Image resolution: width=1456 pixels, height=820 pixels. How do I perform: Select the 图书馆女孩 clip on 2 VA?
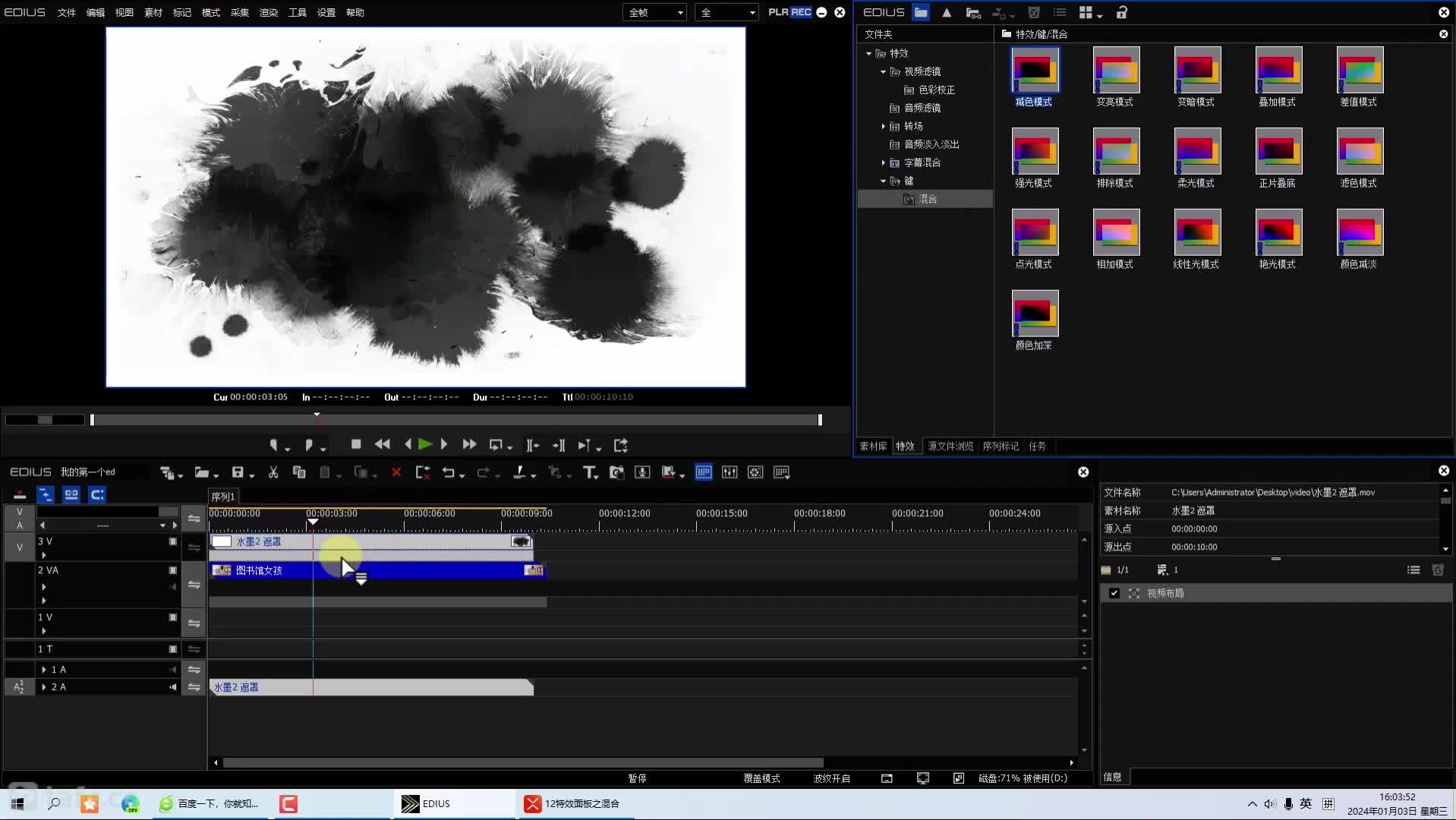[x=377, y=570]
